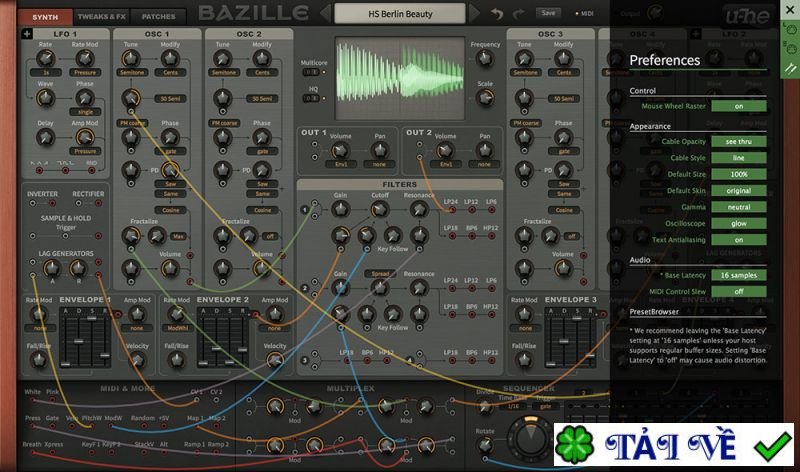Toggle OSC 1 Fractalize Max button
The width and height of the screenshot is (800, 472).
[x=178, y=236]
